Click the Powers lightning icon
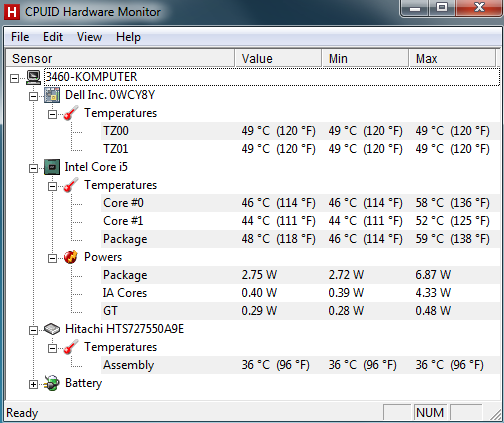The height and width of the screenshot is (423, 504). coord(71,257)
